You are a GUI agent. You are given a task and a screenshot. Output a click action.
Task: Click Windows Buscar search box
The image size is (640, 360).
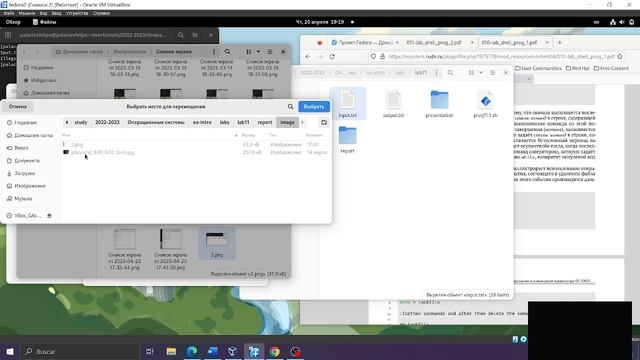[80, 351]
